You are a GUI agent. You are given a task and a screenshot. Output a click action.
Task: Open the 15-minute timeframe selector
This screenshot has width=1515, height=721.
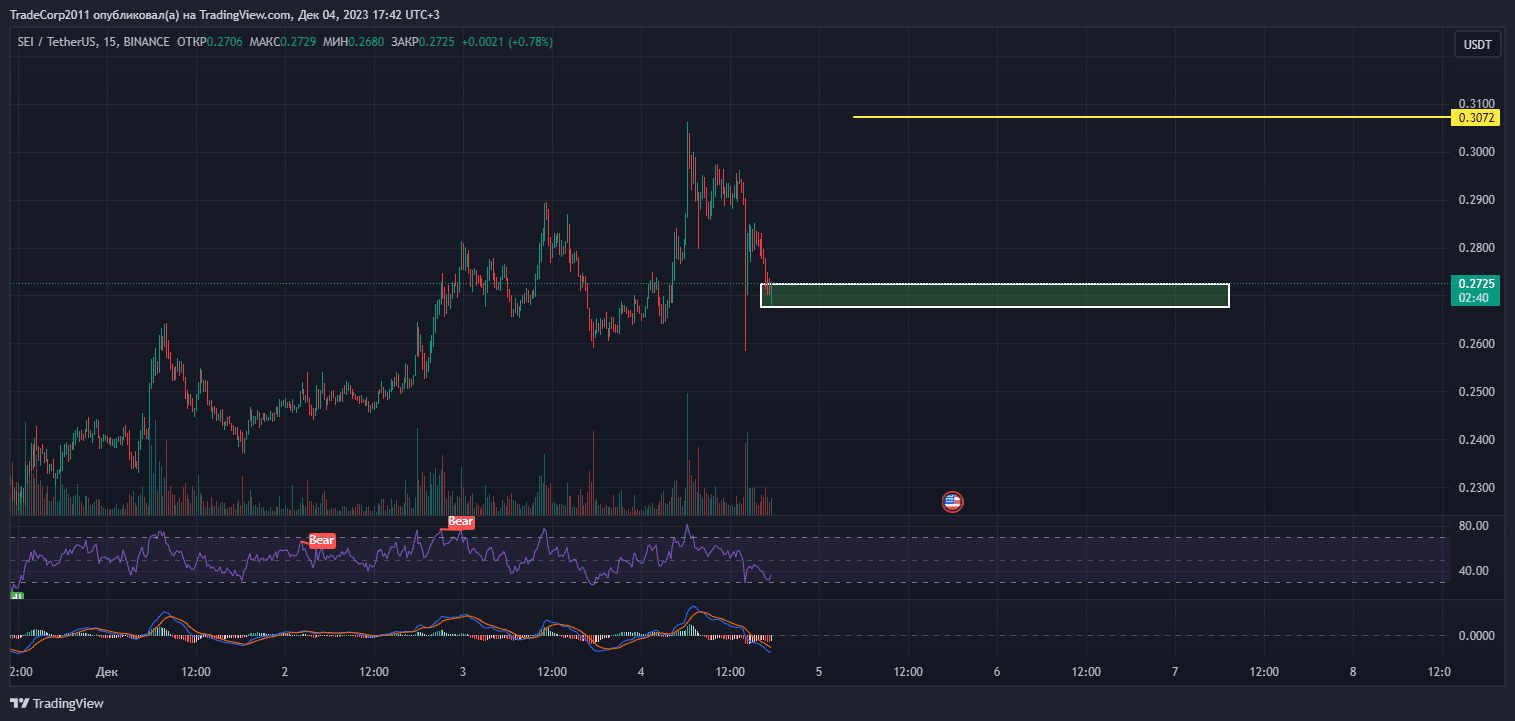(106, 43)
